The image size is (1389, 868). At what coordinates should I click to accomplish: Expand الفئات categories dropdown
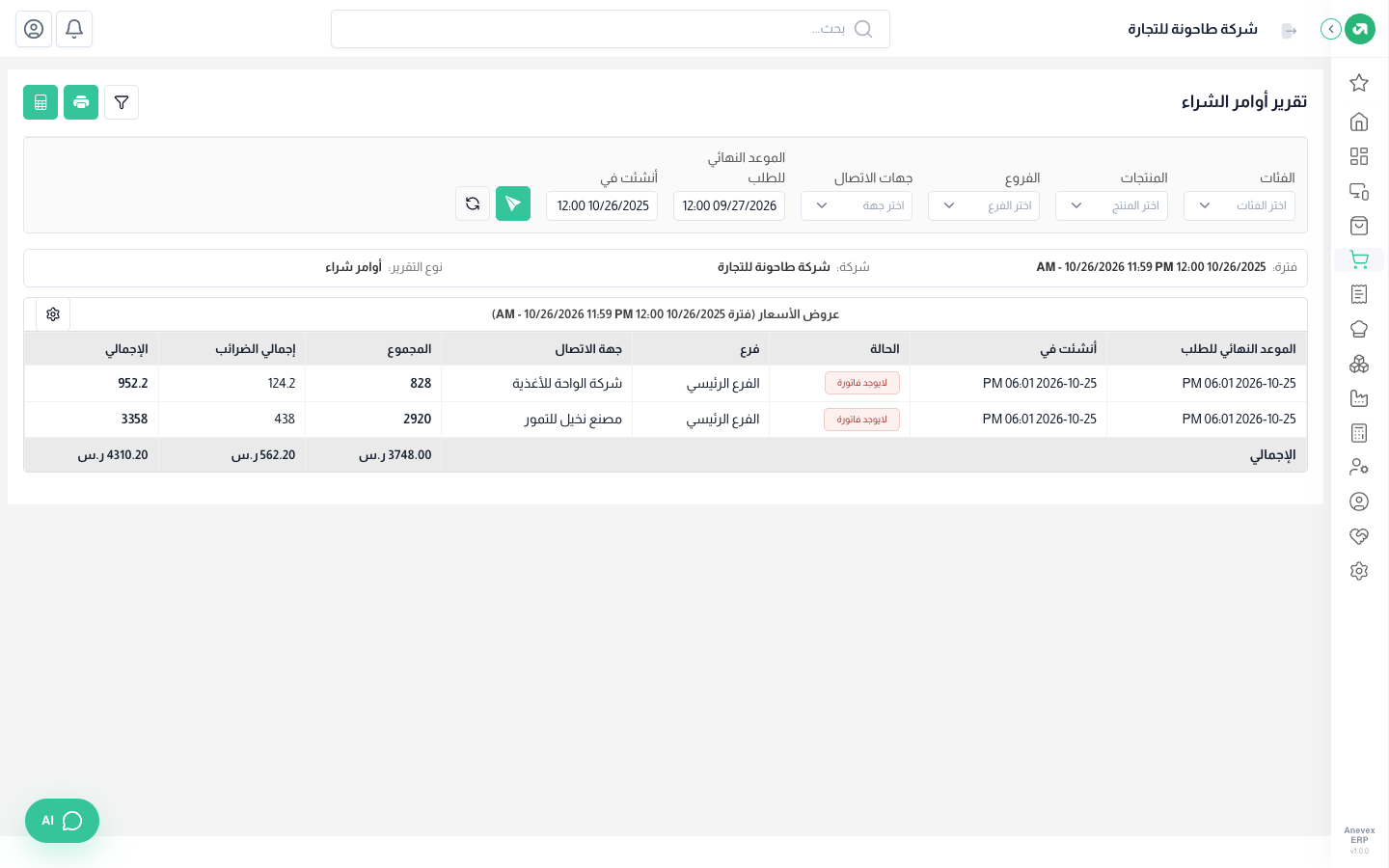pyautogui.click(x=1239, y=205)
